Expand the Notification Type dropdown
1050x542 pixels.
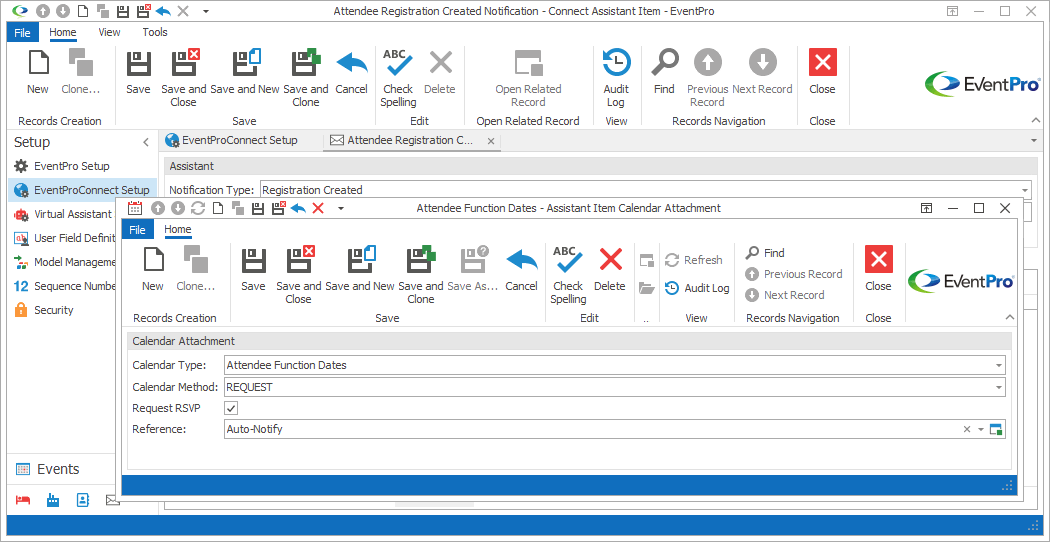tap(1025, 190)
